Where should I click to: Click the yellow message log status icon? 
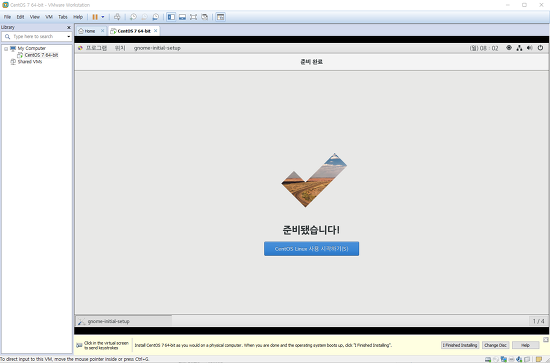(x=539, y=359)
